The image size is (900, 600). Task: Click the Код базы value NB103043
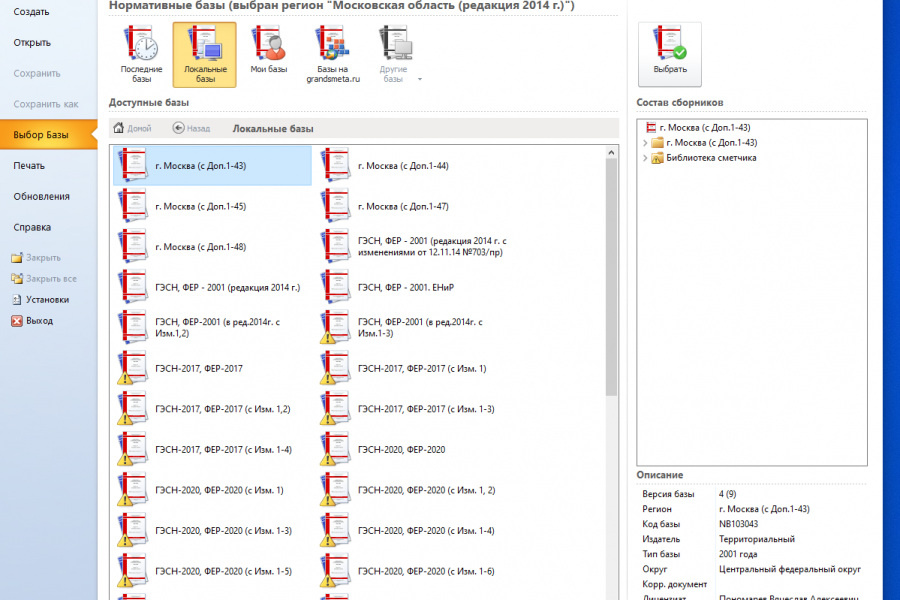738,524
